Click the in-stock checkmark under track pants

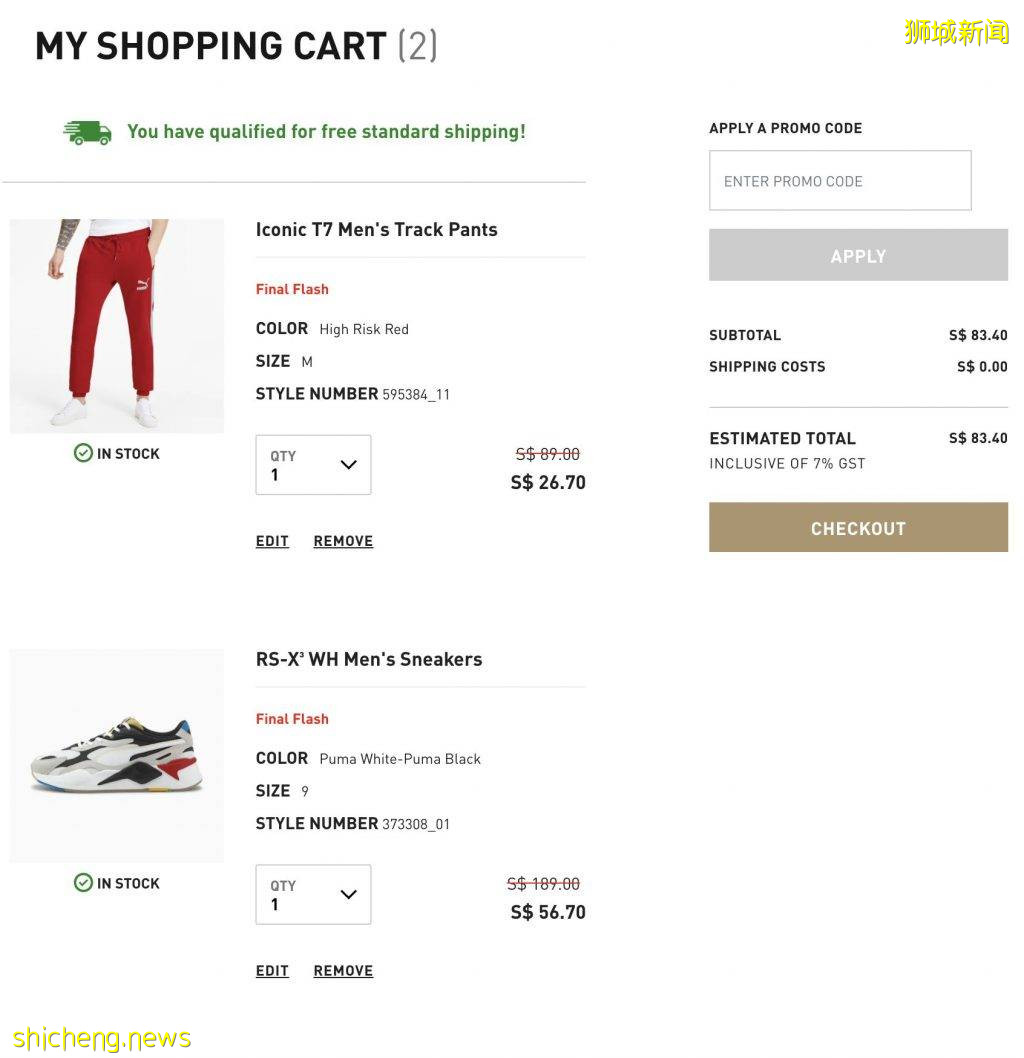83,453
